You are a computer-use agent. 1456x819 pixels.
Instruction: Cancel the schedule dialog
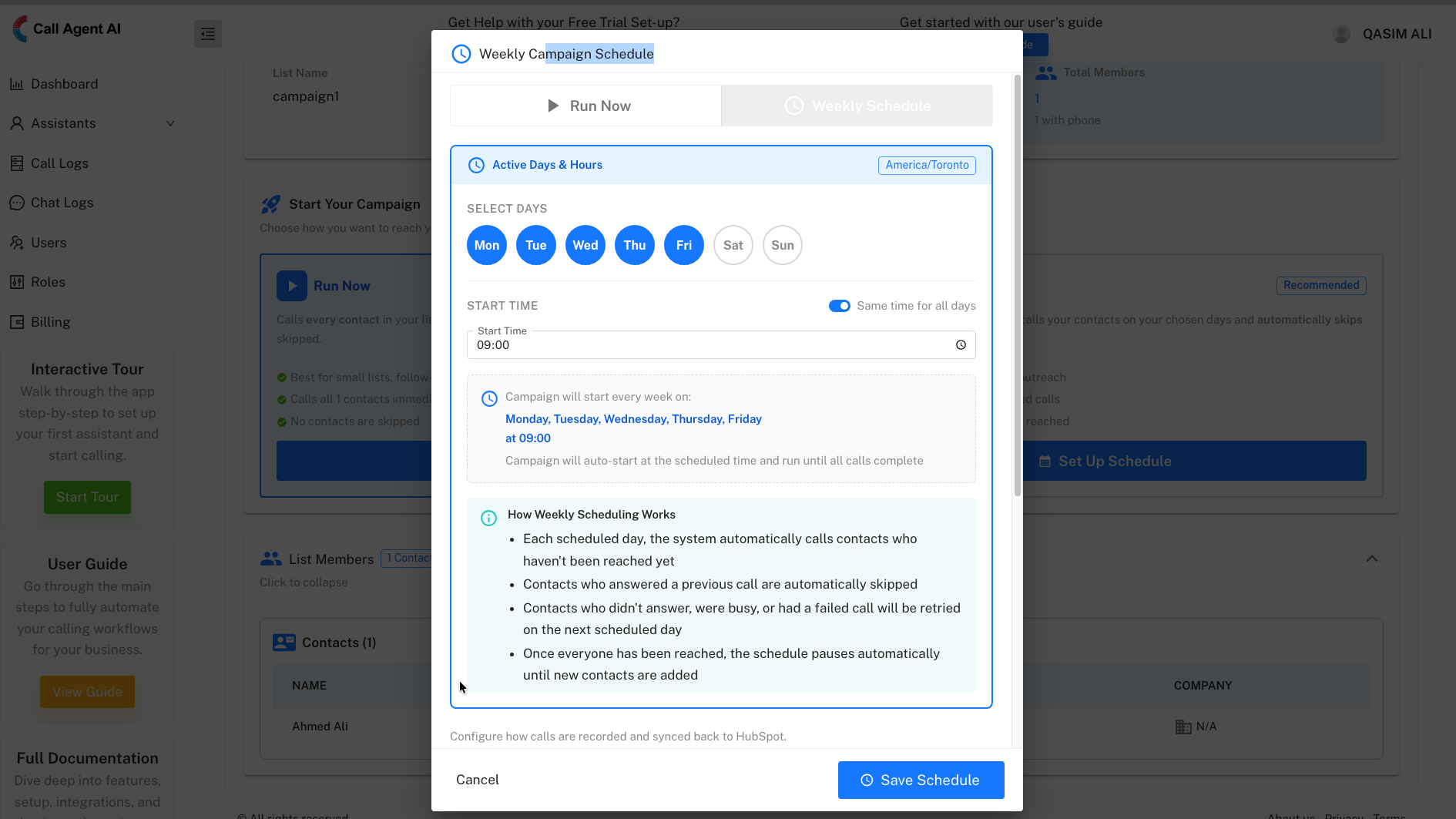478,780
